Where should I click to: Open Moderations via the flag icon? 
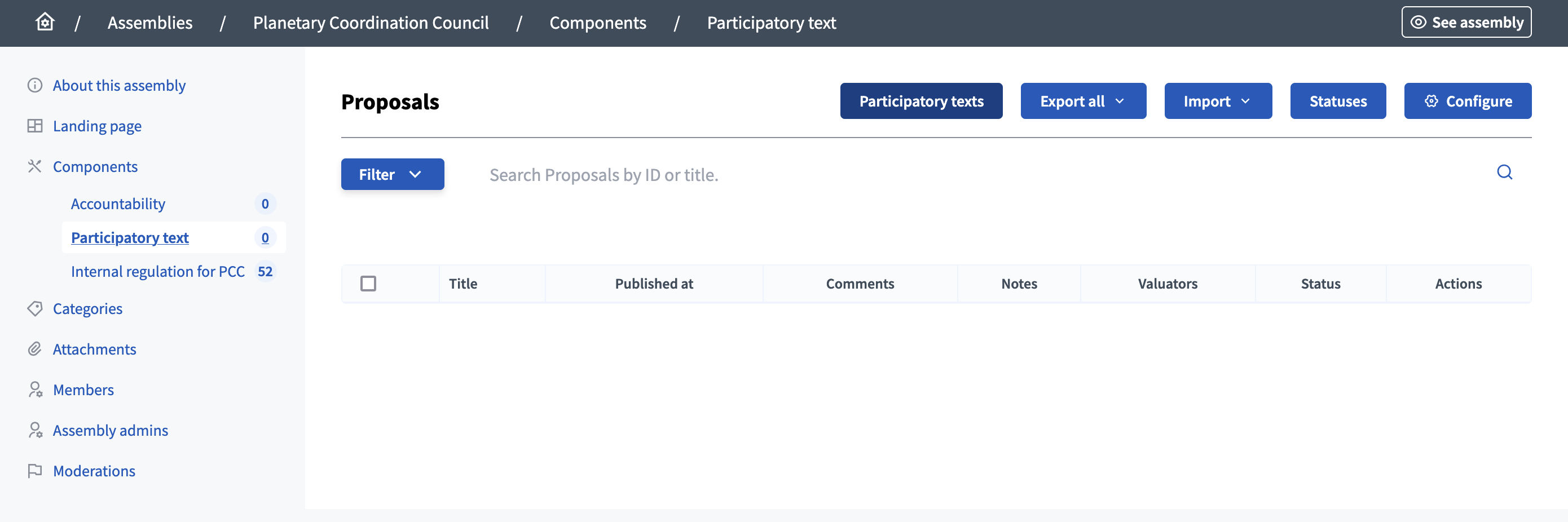tap(35, 470)
